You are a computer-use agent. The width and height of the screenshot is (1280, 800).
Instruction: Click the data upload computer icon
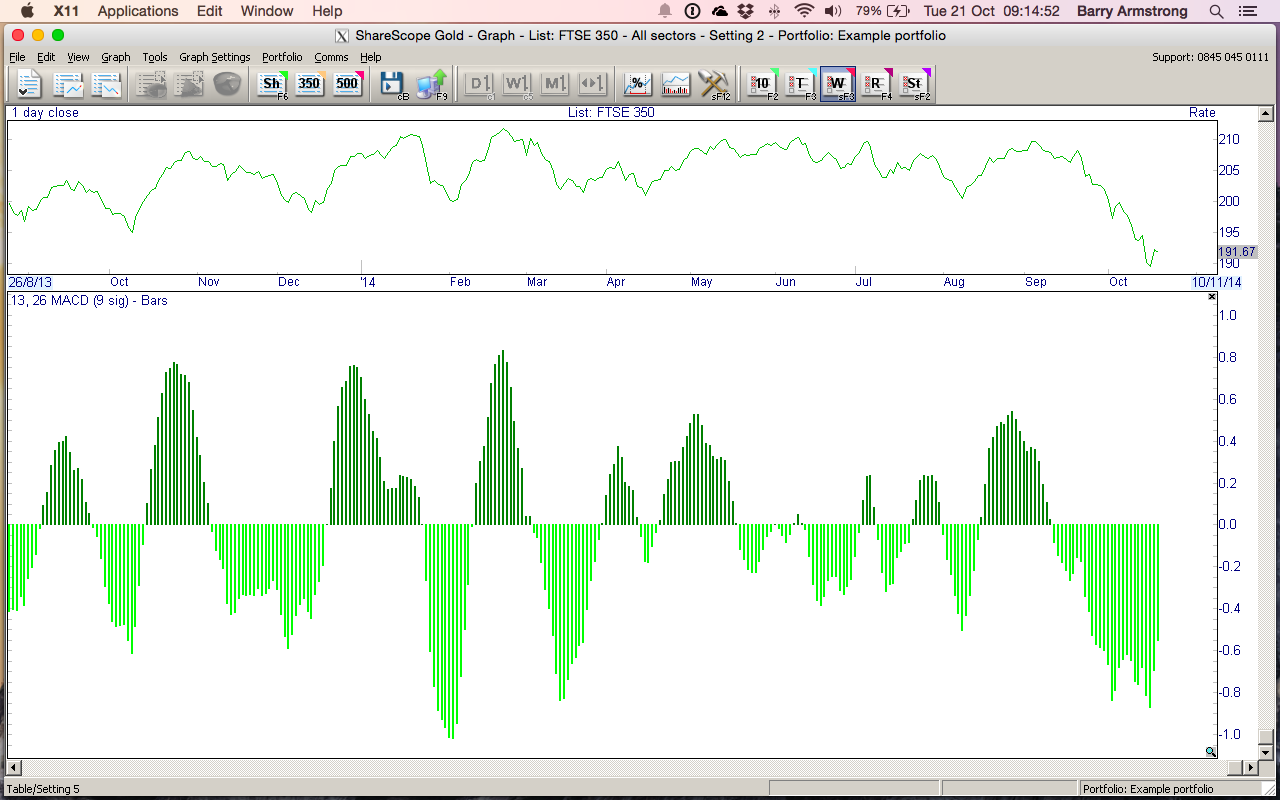click(x=431, y=84)
